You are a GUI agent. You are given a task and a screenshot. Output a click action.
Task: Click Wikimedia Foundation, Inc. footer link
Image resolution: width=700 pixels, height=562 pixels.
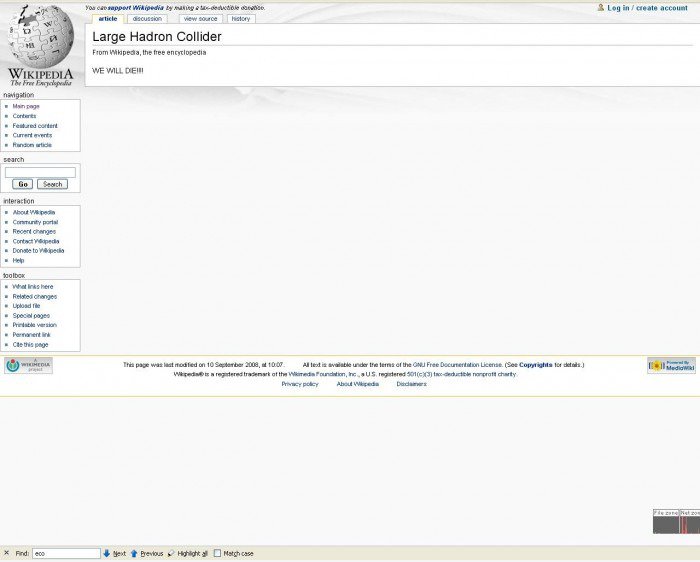[324, 374]
